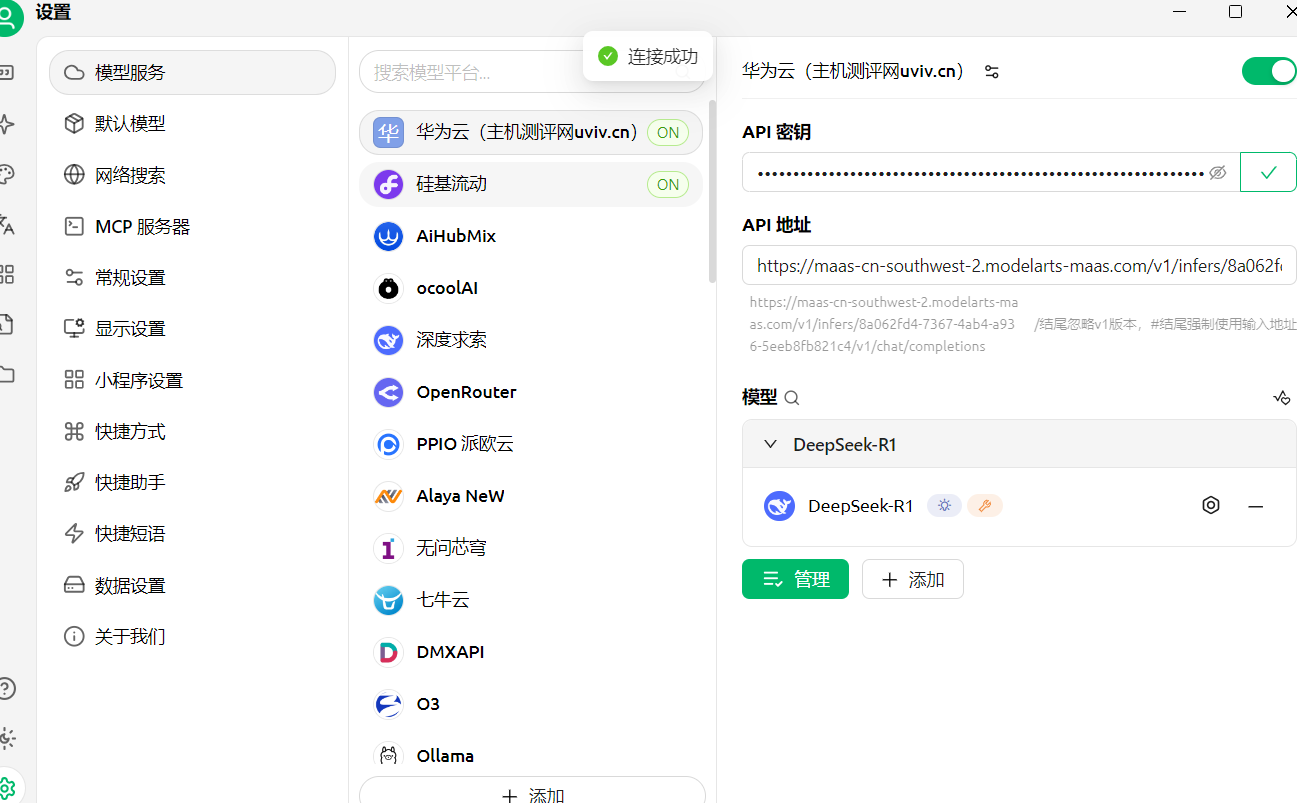Click the green 管理 button
Image resolution: width=1297 pixels, height=803 pixels.
[795, 579]
